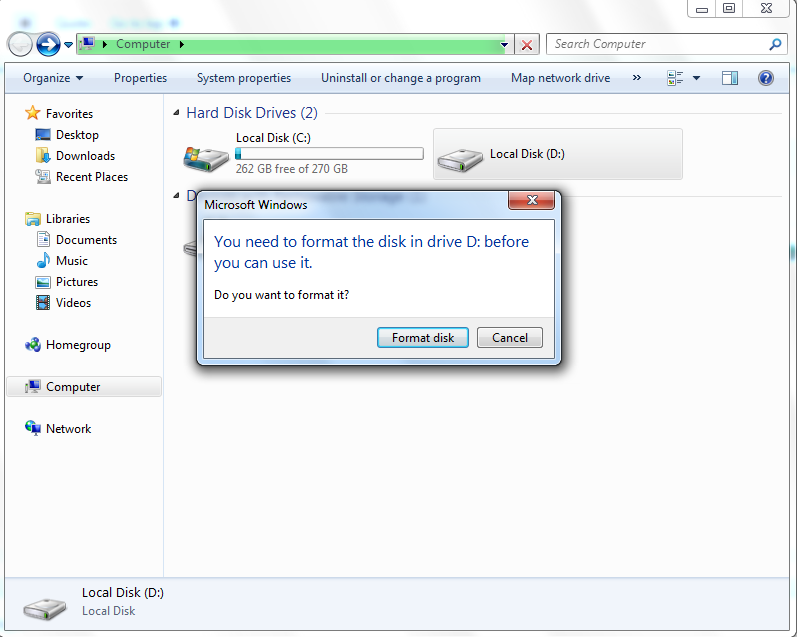797x637 pixels.
Task: Show more toolbar commands chevron
Action: 636,78
